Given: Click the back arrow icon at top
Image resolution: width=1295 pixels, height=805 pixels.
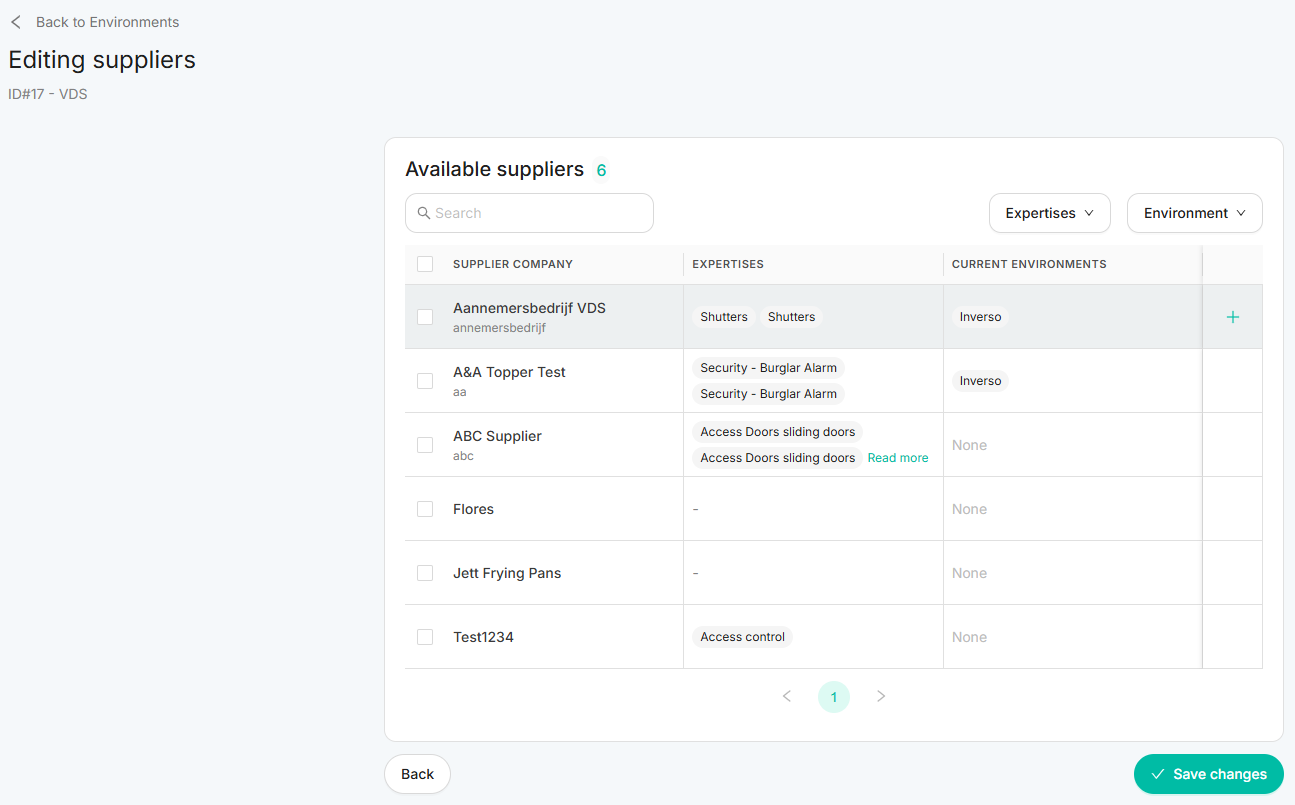Looking at the screenshot, I should [x=16, y=22].
